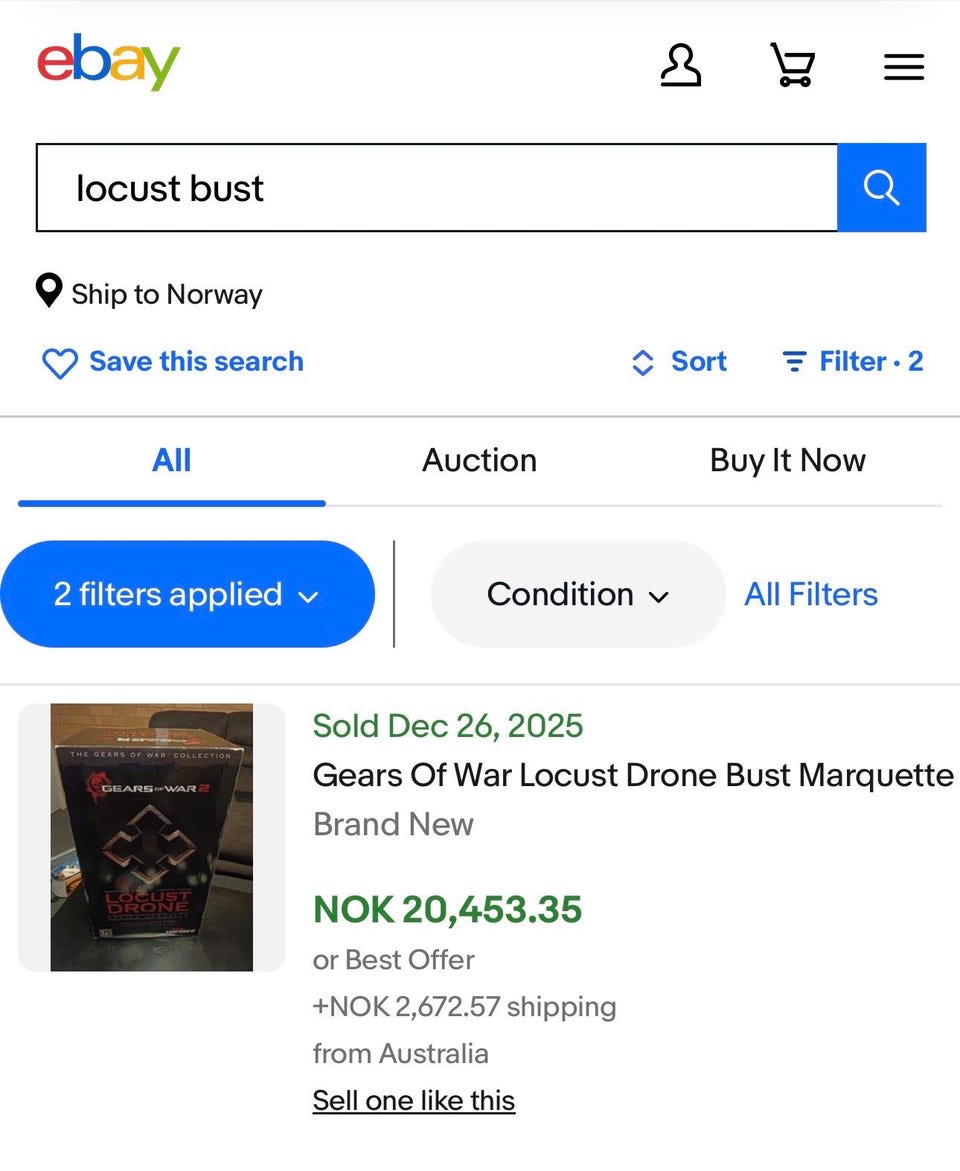Switch to the Buy It Now tab

tap(787, 460)
